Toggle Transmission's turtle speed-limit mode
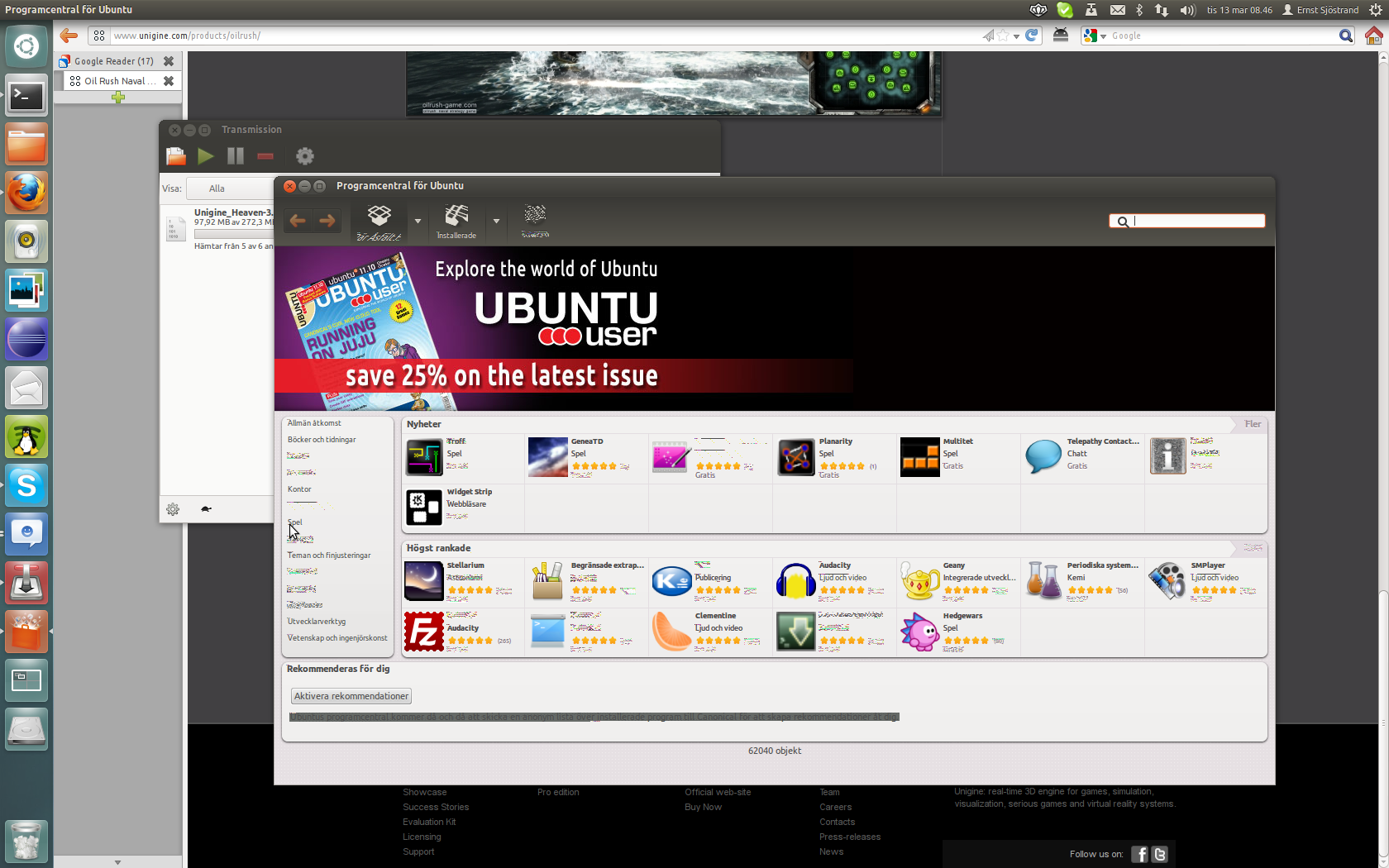This screenshot has height=868, width=1389. tap(206, 509)
